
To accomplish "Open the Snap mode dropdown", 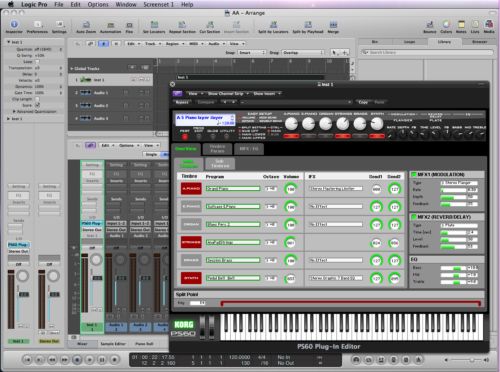I will coord(252,53).
